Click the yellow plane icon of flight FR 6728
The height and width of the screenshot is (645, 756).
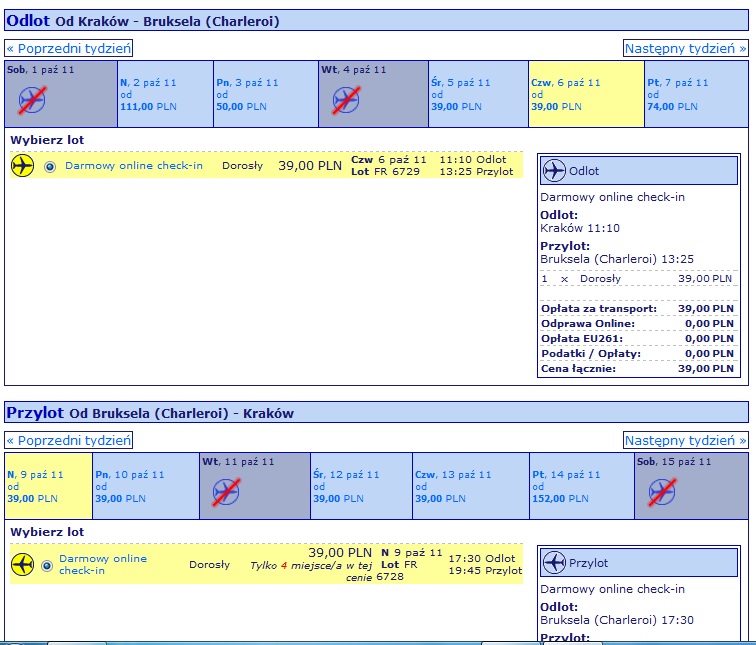[22, 564]
